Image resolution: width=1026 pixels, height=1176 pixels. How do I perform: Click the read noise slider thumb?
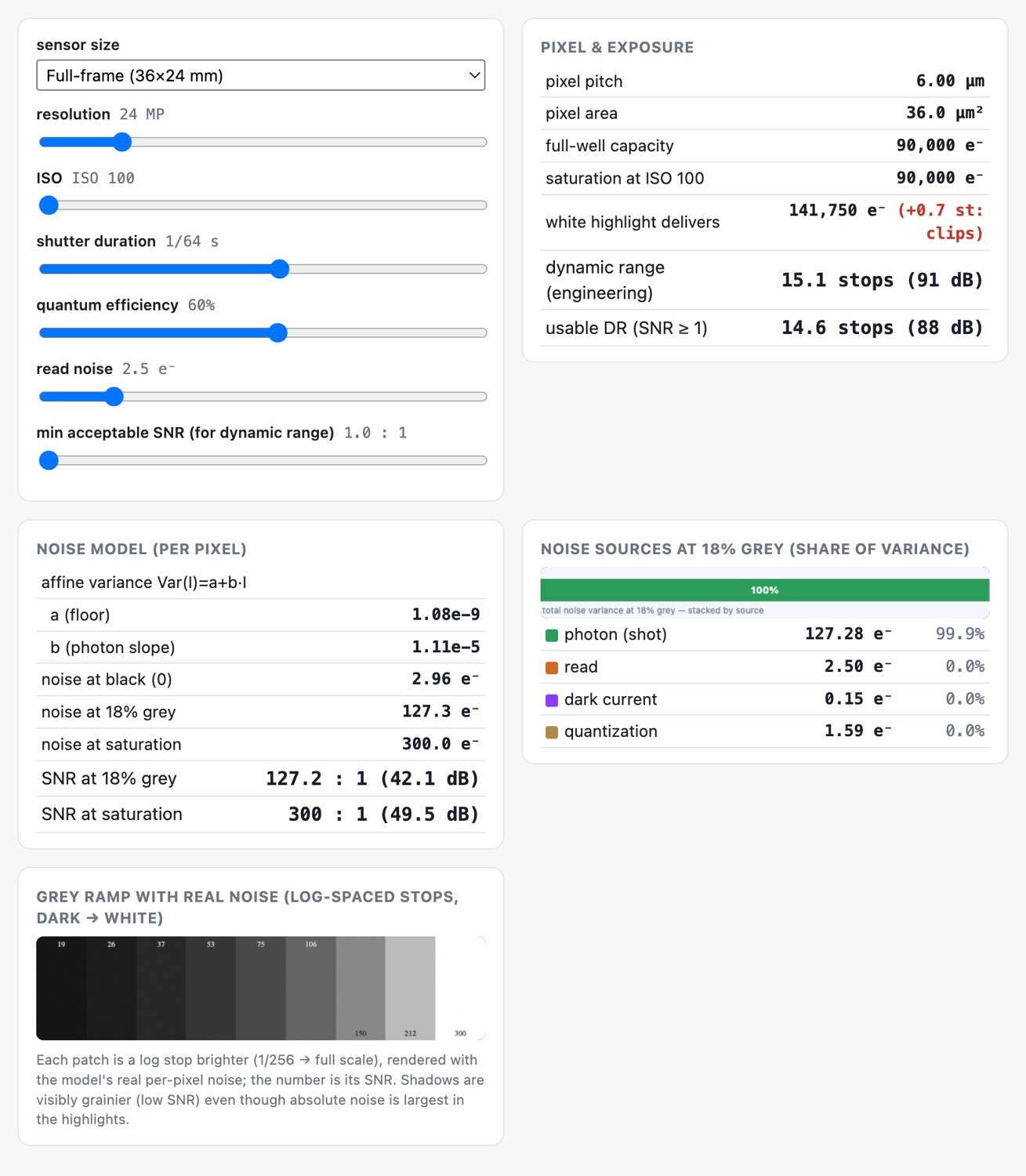click(114, 397)
